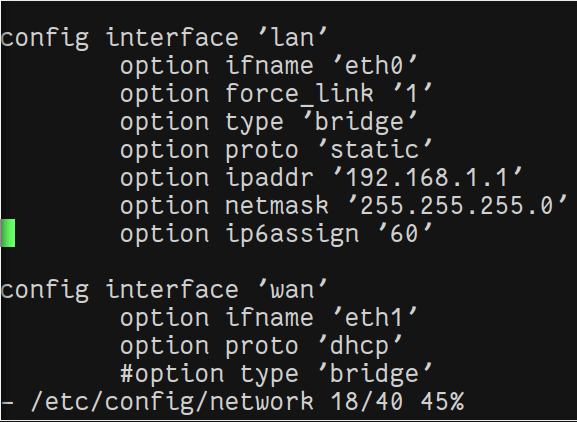Click the 'lan' interface name
The image size is (577, 422).
click(x=293, y=38)
